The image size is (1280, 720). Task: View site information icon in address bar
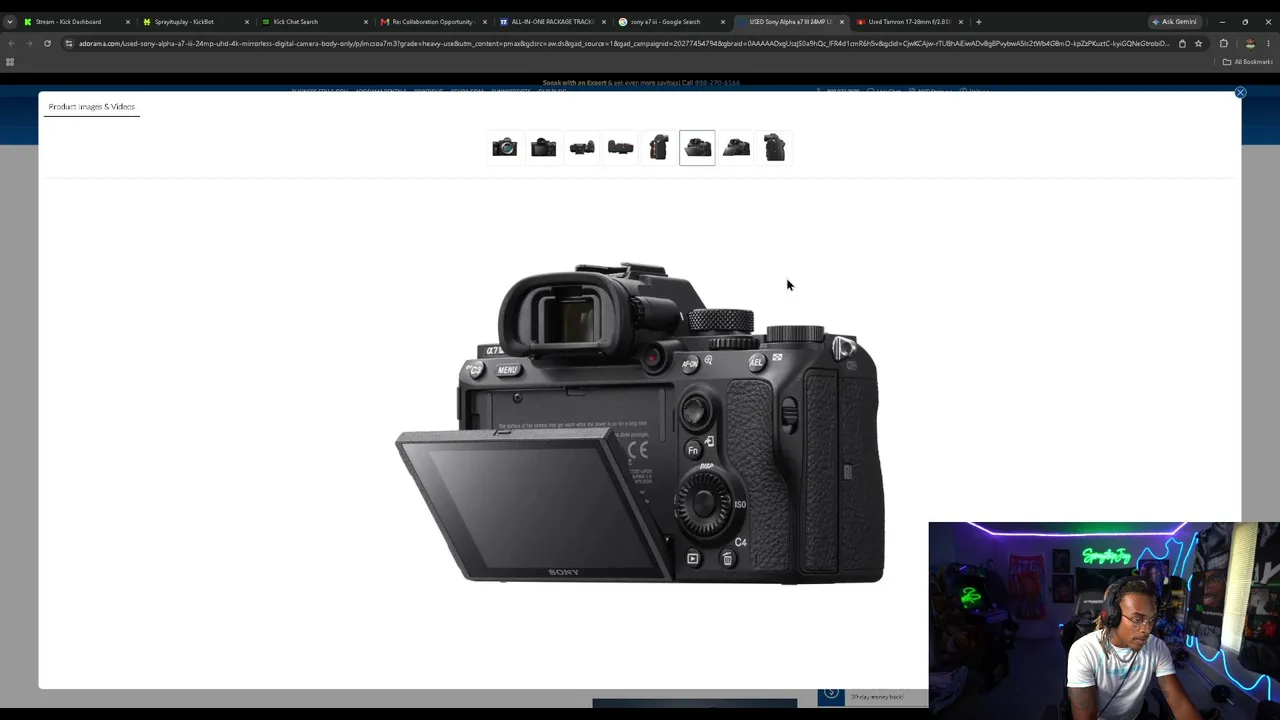69,44
